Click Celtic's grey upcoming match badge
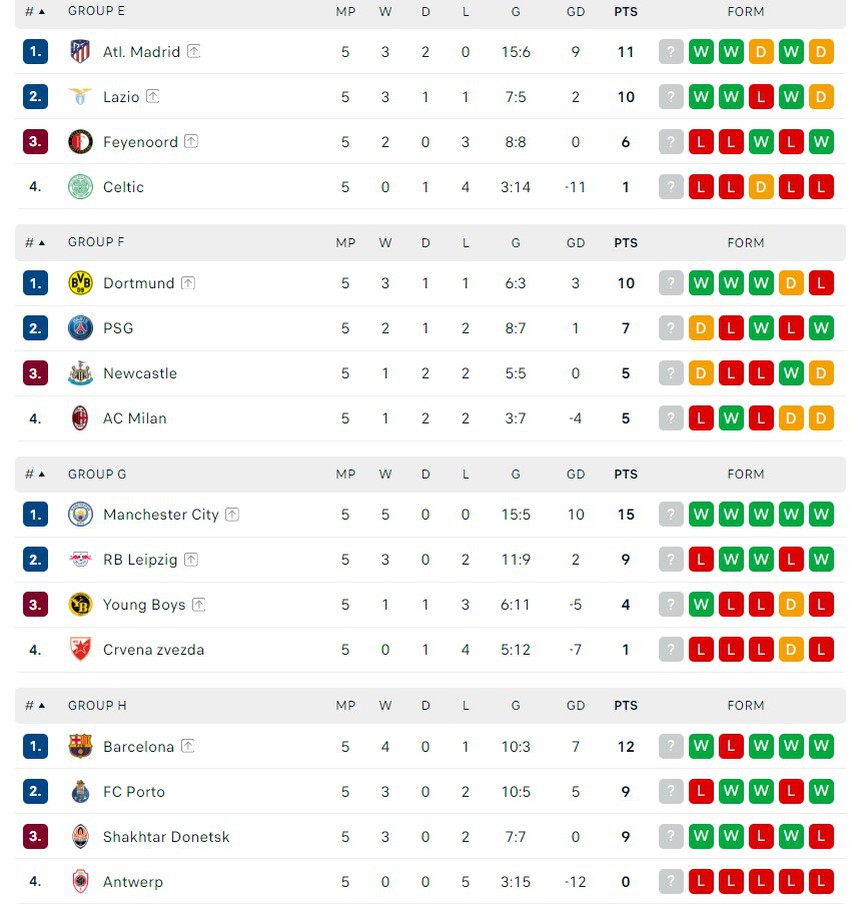This screenshot has height=910, width=860. pos(671,187)
